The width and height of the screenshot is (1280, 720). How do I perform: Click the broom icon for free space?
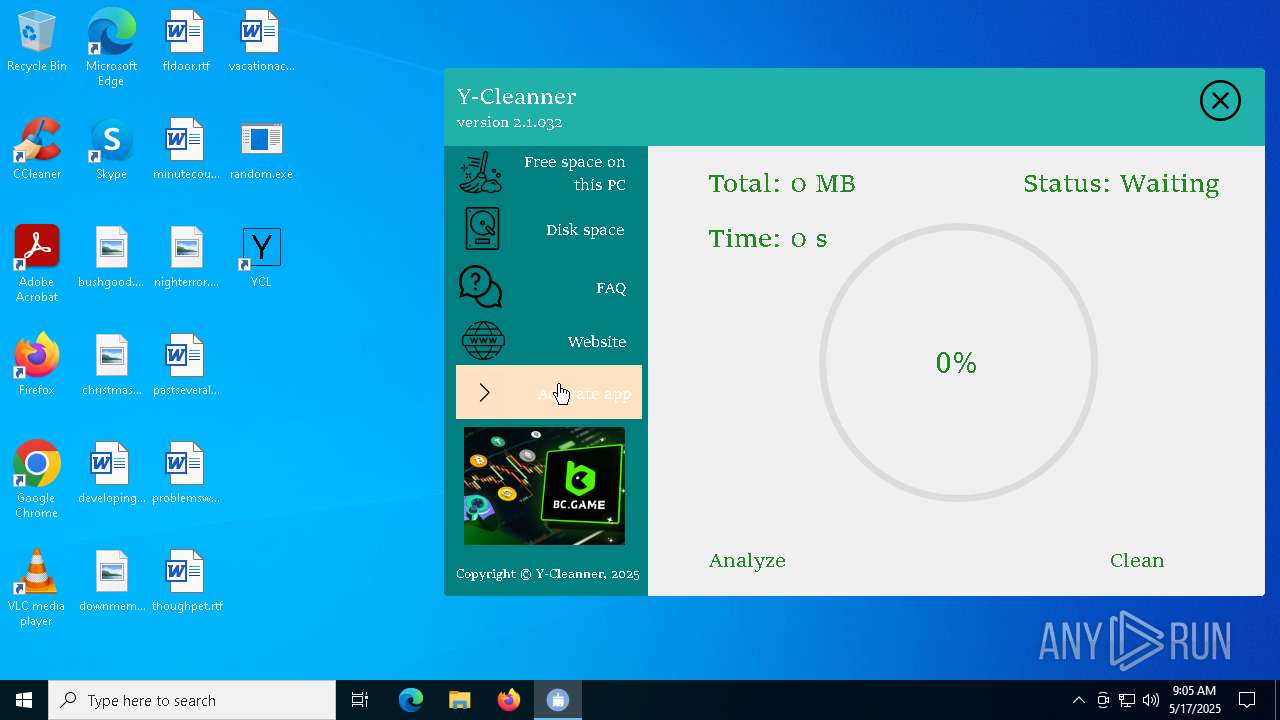481,173
